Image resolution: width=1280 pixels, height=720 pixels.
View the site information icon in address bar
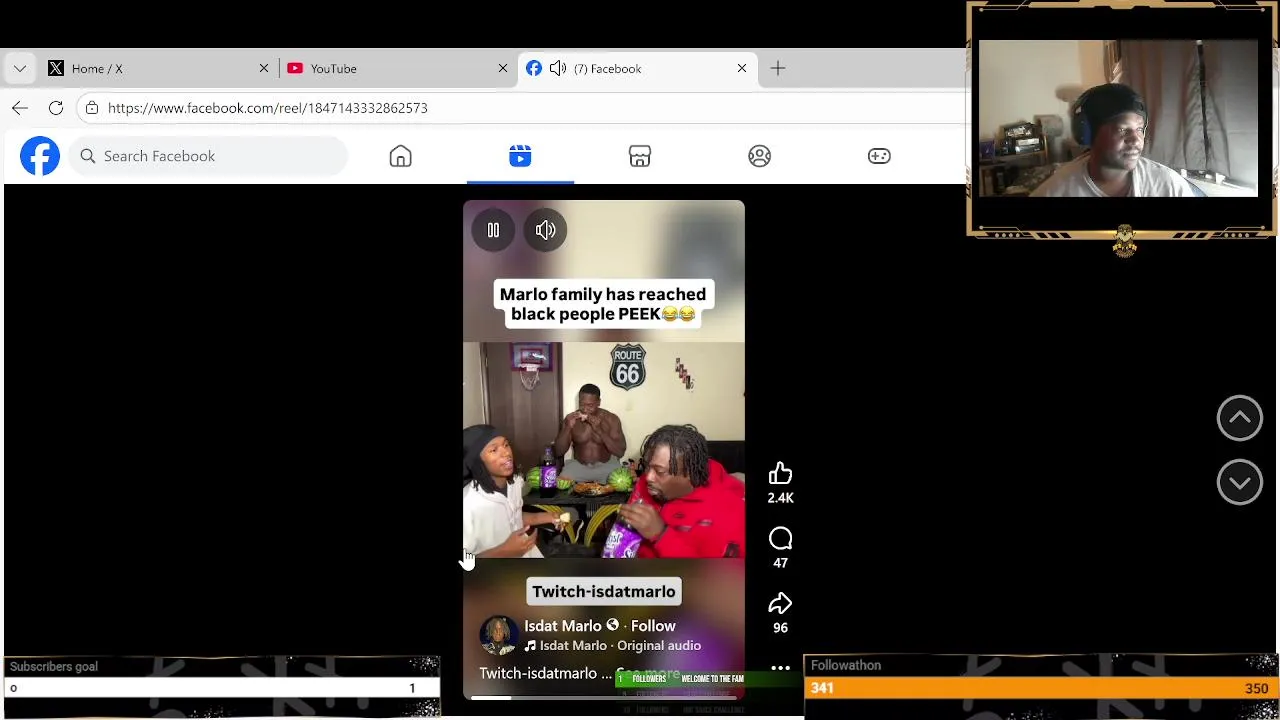(92, 108)
